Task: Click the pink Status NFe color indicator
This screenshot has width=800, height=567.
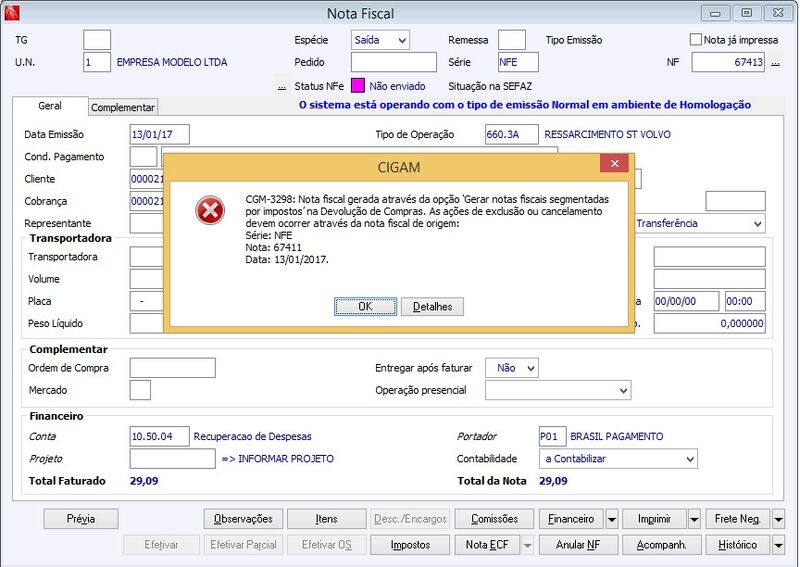Action: click(358, 86)
